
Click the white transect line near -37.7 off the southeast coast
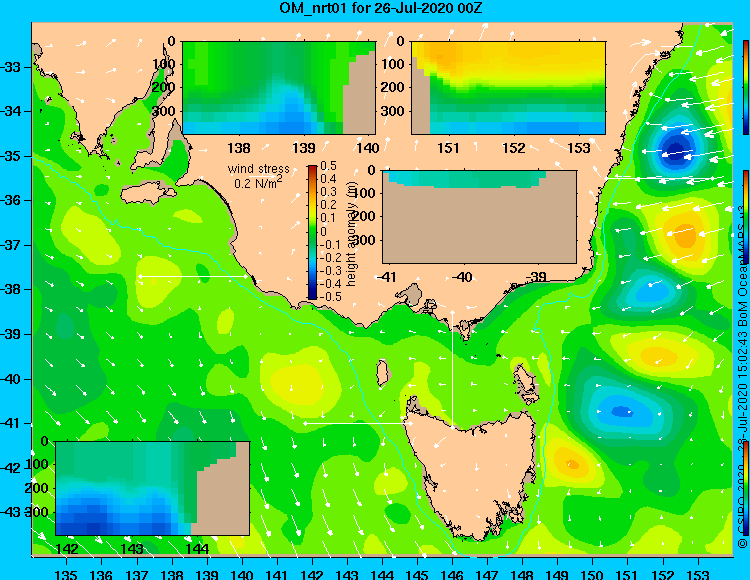tap(193, 276)
